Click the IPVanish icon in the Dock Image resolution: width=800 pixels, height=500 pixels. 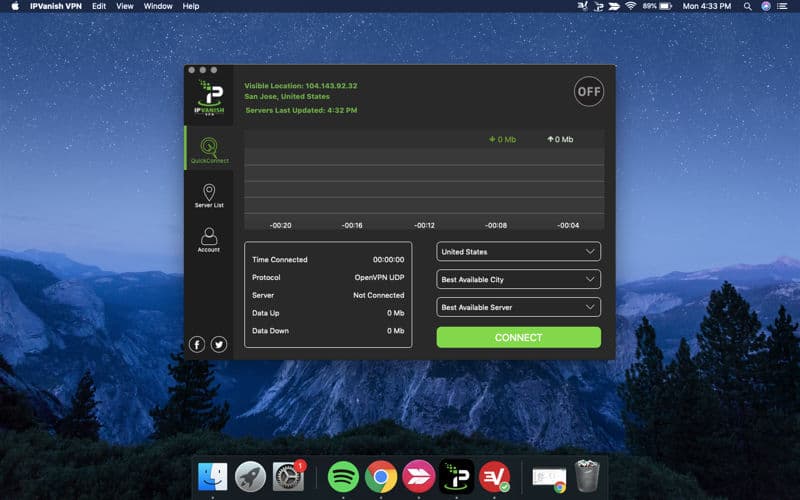tap(456, 477)
